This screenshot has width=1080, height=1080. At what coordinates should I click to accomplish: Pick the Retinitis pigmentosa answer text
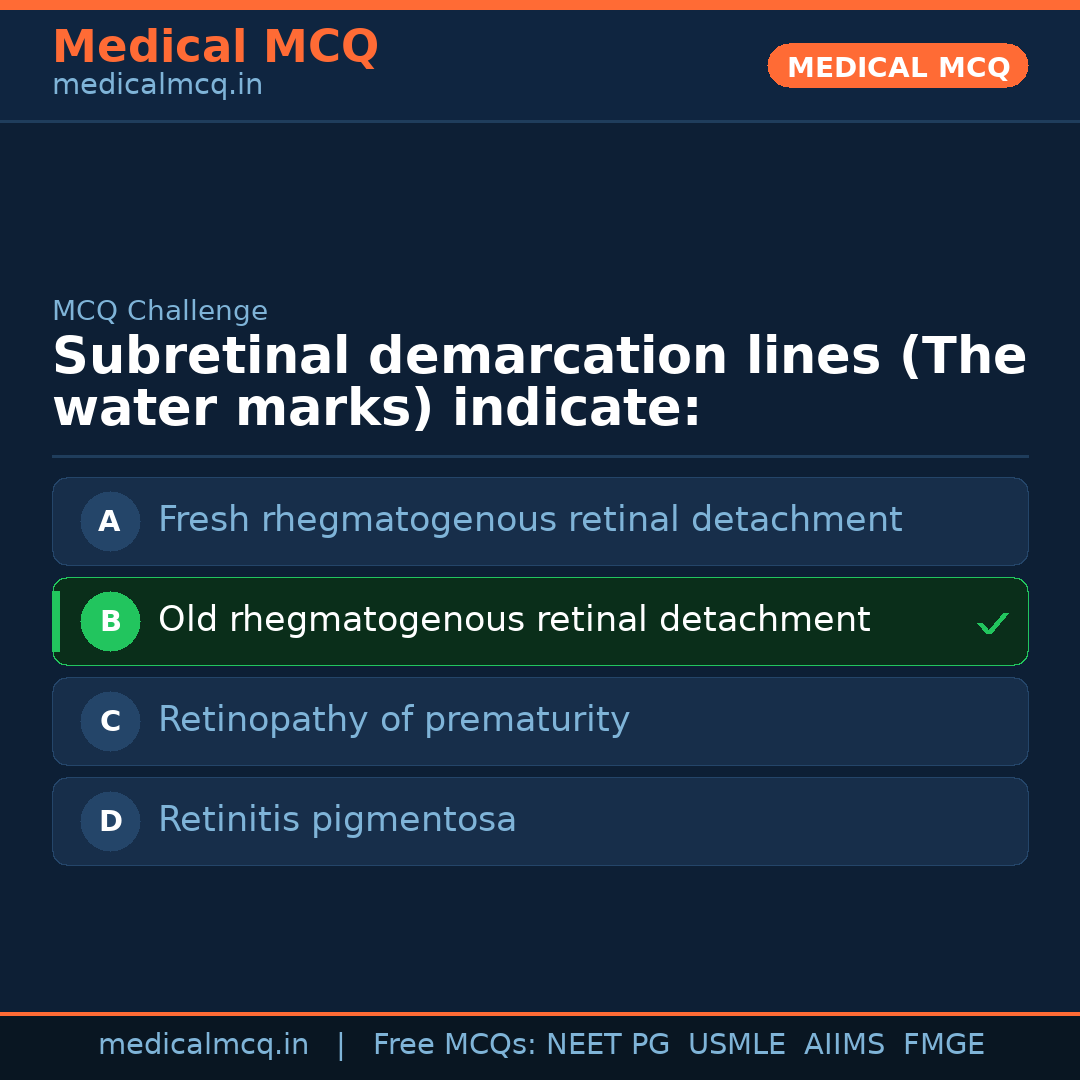tap(337, 821)
